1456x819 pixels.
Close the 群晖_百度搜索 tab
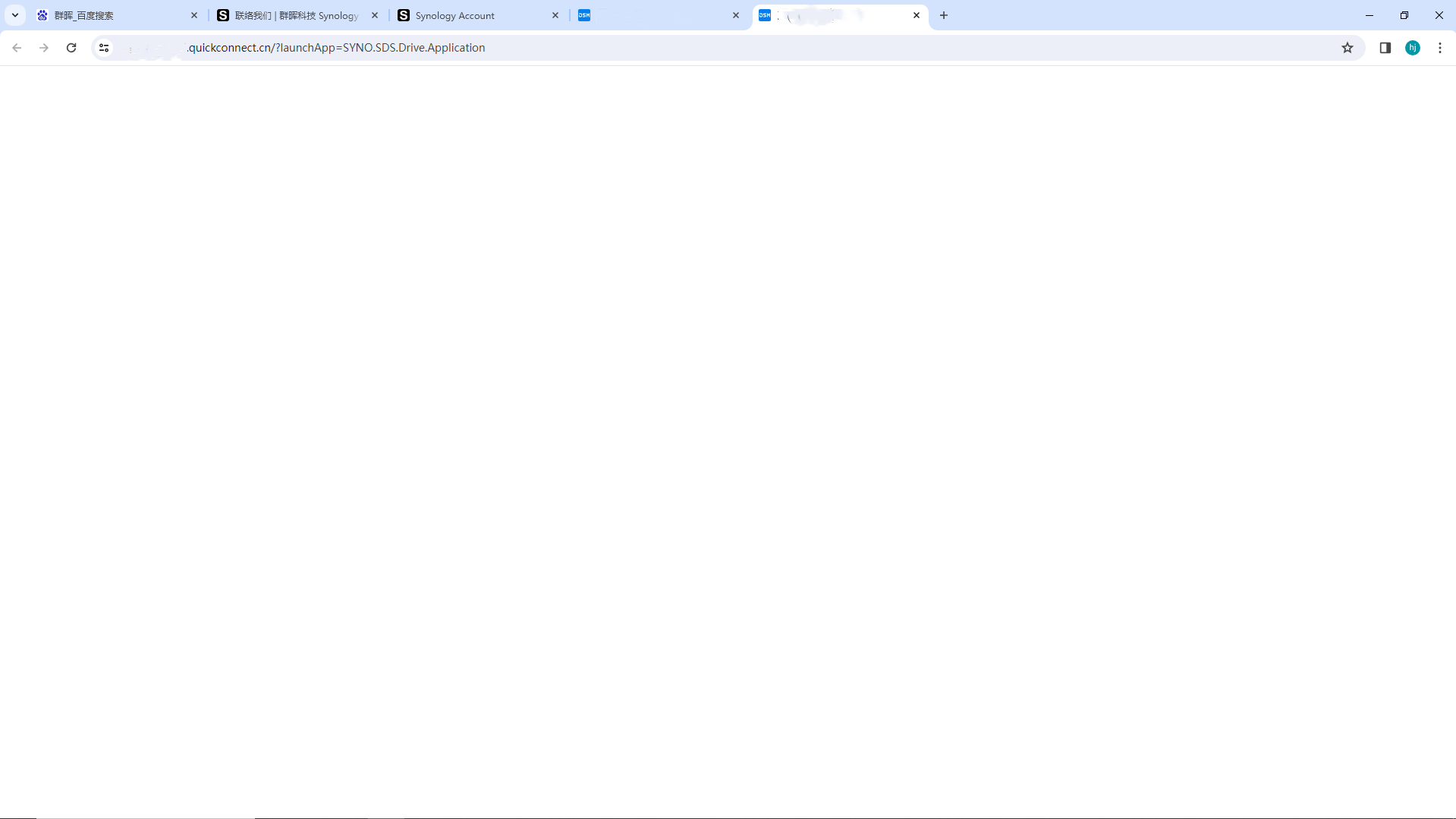coord(194,15)
